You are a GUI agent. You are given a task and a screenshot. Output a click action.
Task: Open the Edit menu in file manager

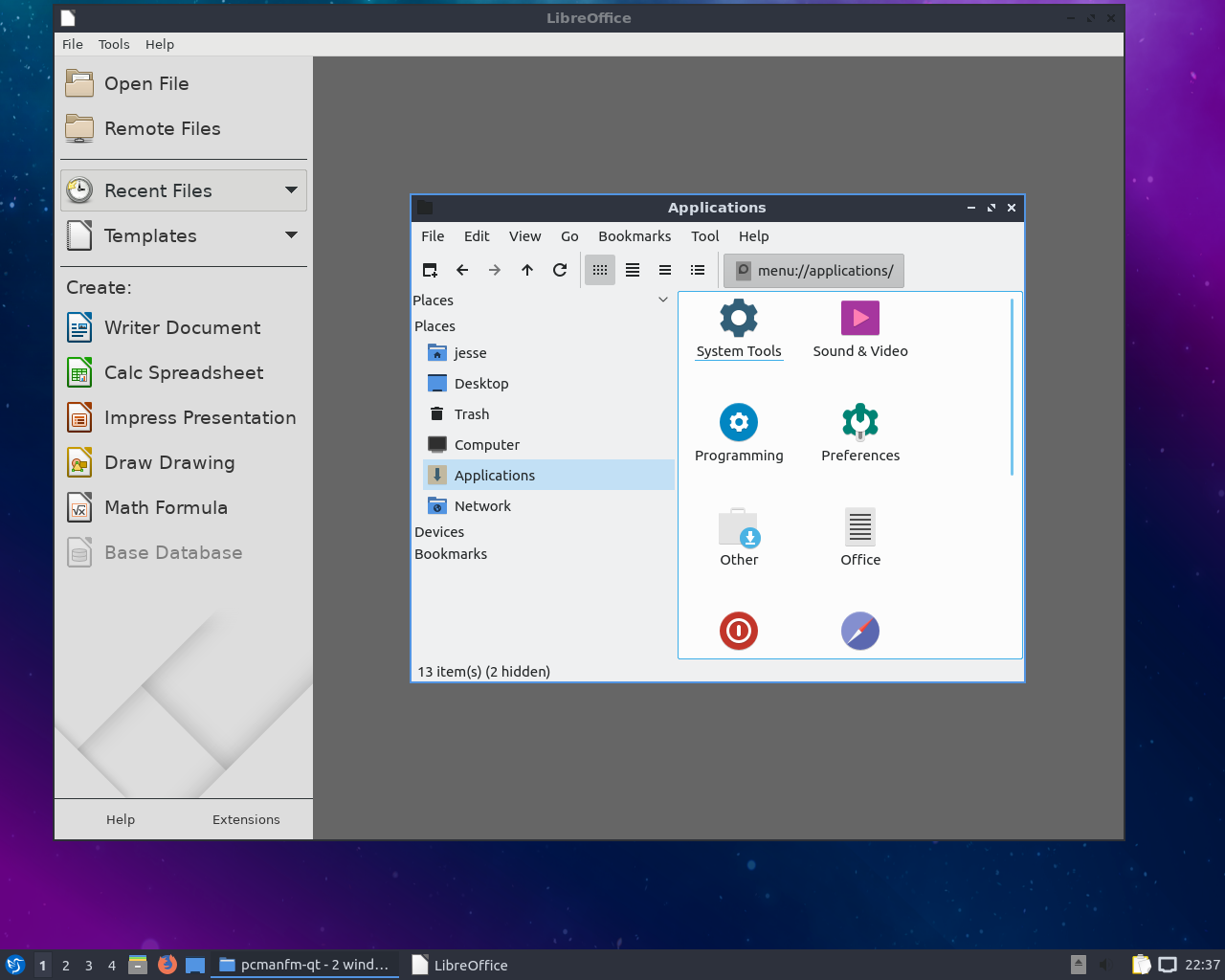(477, 236)
